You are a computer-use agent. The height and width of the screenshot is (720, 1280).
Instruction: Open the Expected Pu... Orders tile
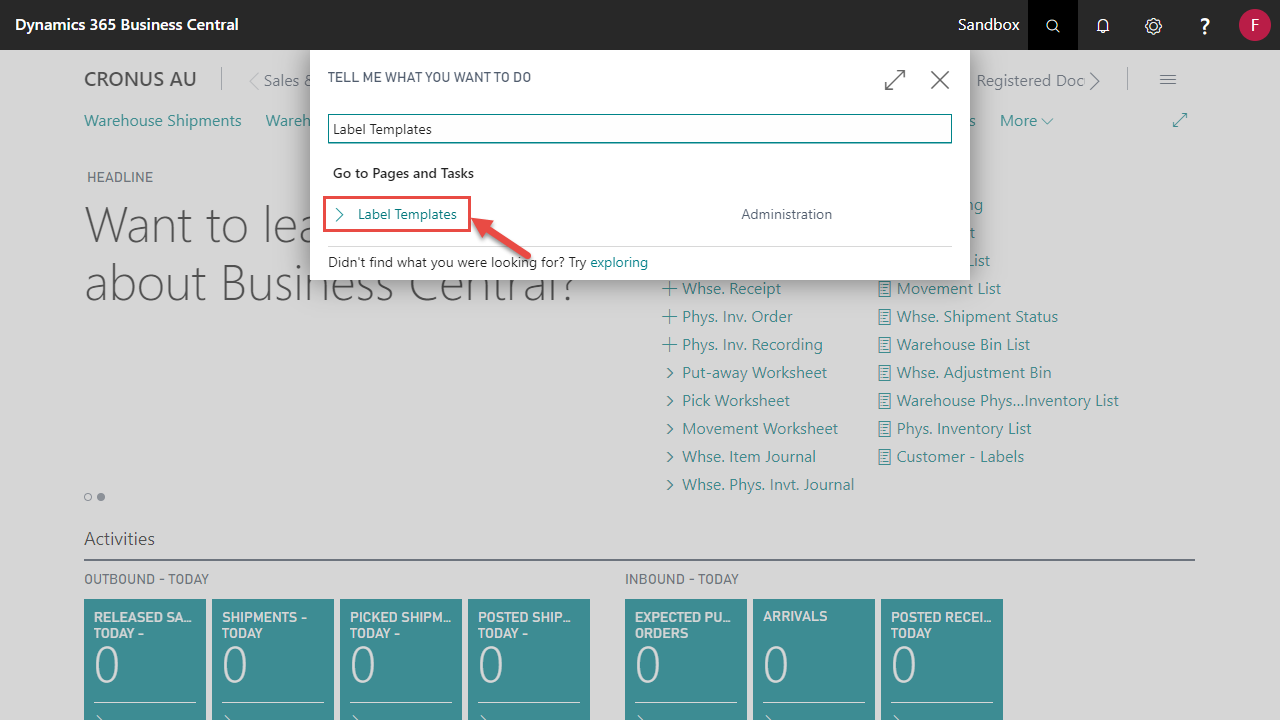pos(686,659)
